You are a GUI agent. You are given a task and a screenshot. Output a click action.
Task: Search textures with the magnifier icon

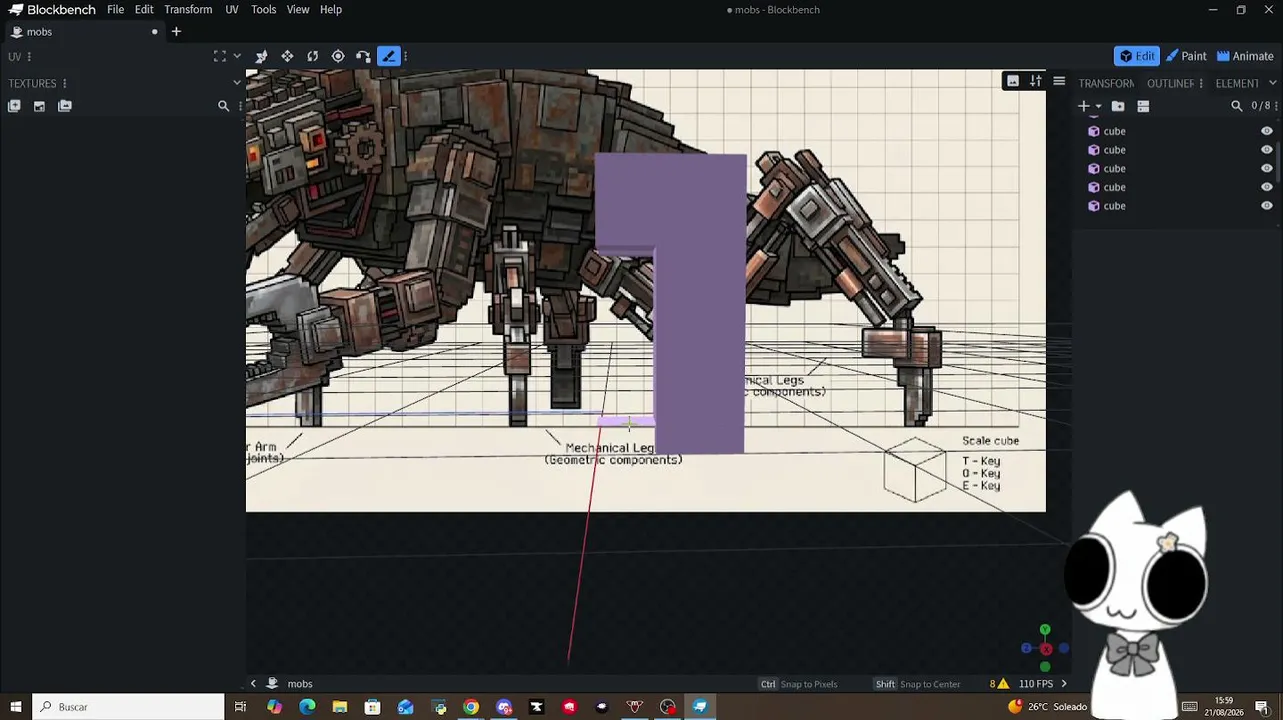223,106
